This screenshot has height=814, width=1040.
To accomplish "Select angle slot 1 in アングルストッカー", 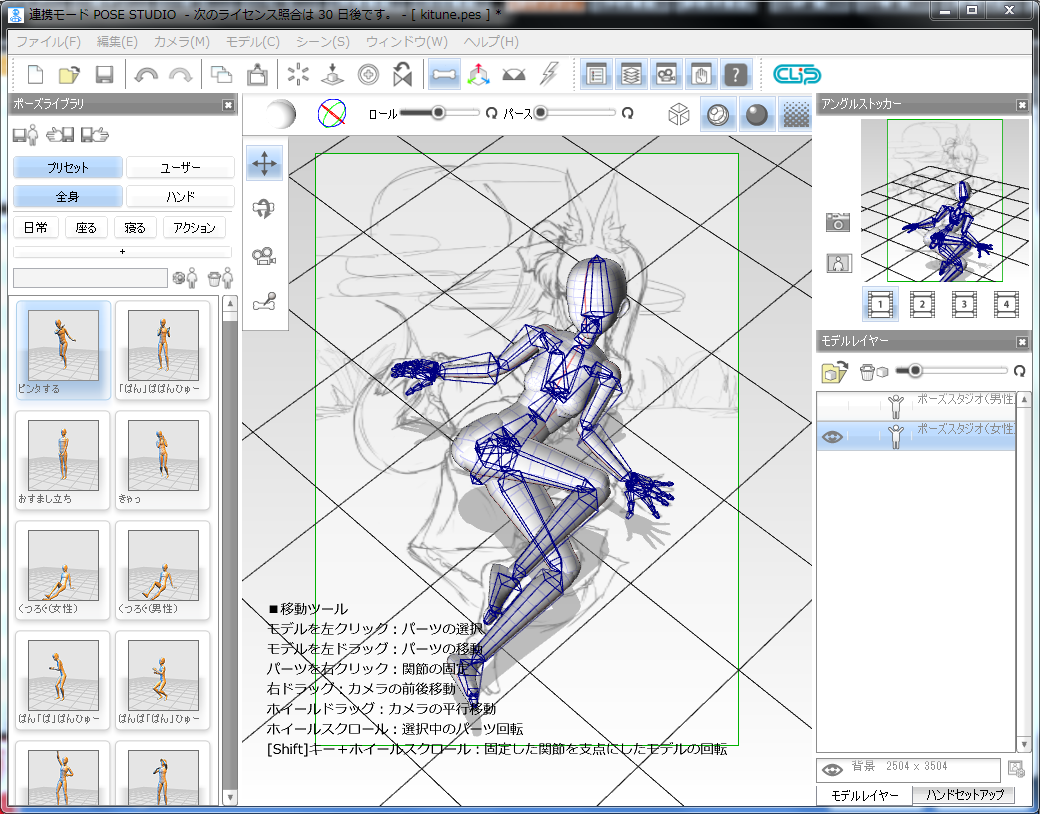I will pyautogui.click(x=880, y=304).
